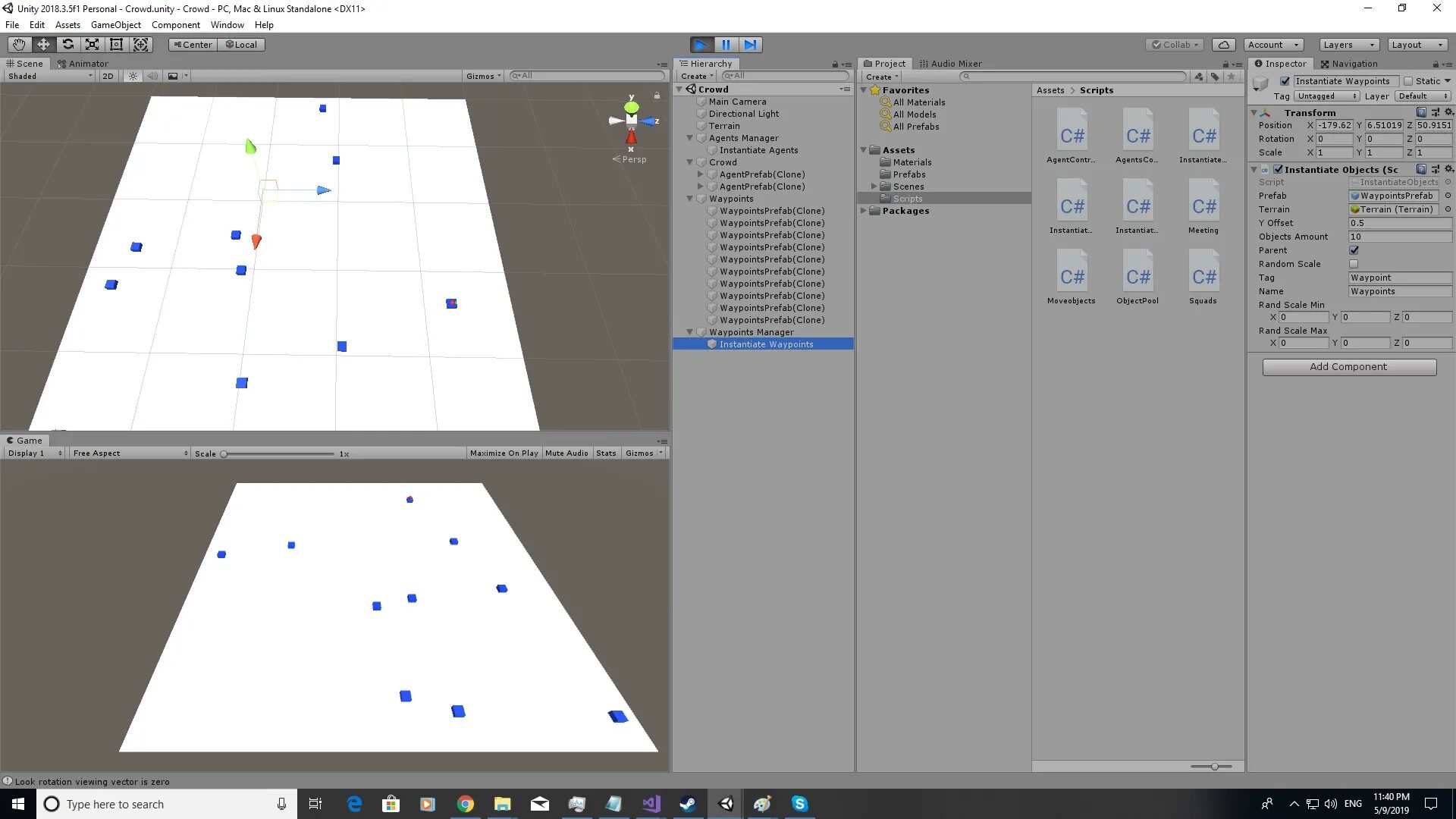
Task: Enable the Random Scale checkbox
Action: (1354, 264)
